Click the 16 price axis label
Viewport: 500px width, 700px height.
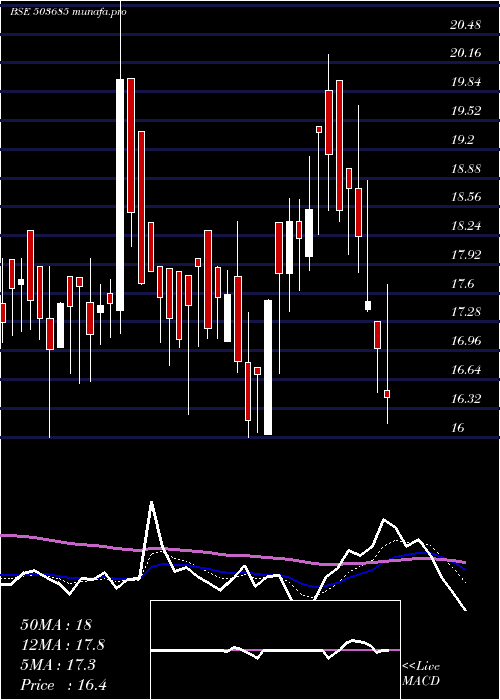point(458,428)
